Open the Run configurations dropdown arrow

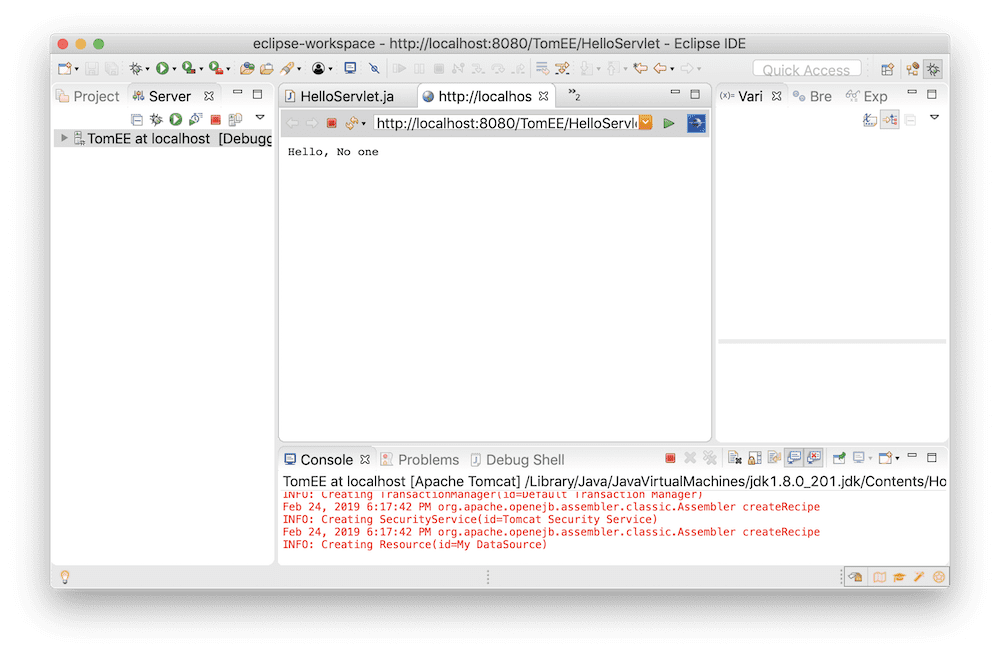click(x=174, y=69)
